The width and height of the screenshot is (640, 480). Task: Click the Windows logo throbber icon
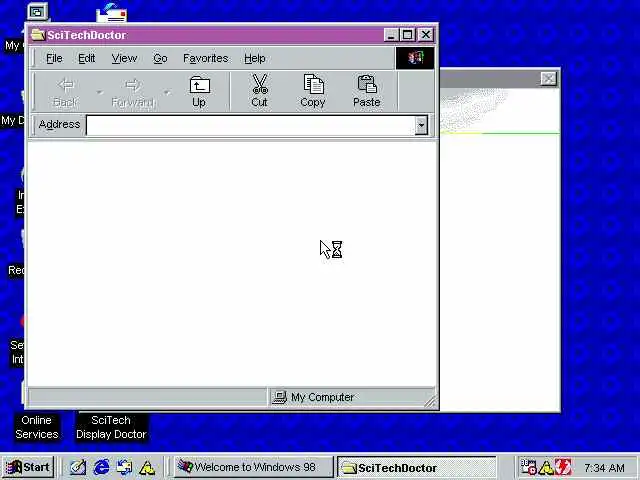click(415, 58)
